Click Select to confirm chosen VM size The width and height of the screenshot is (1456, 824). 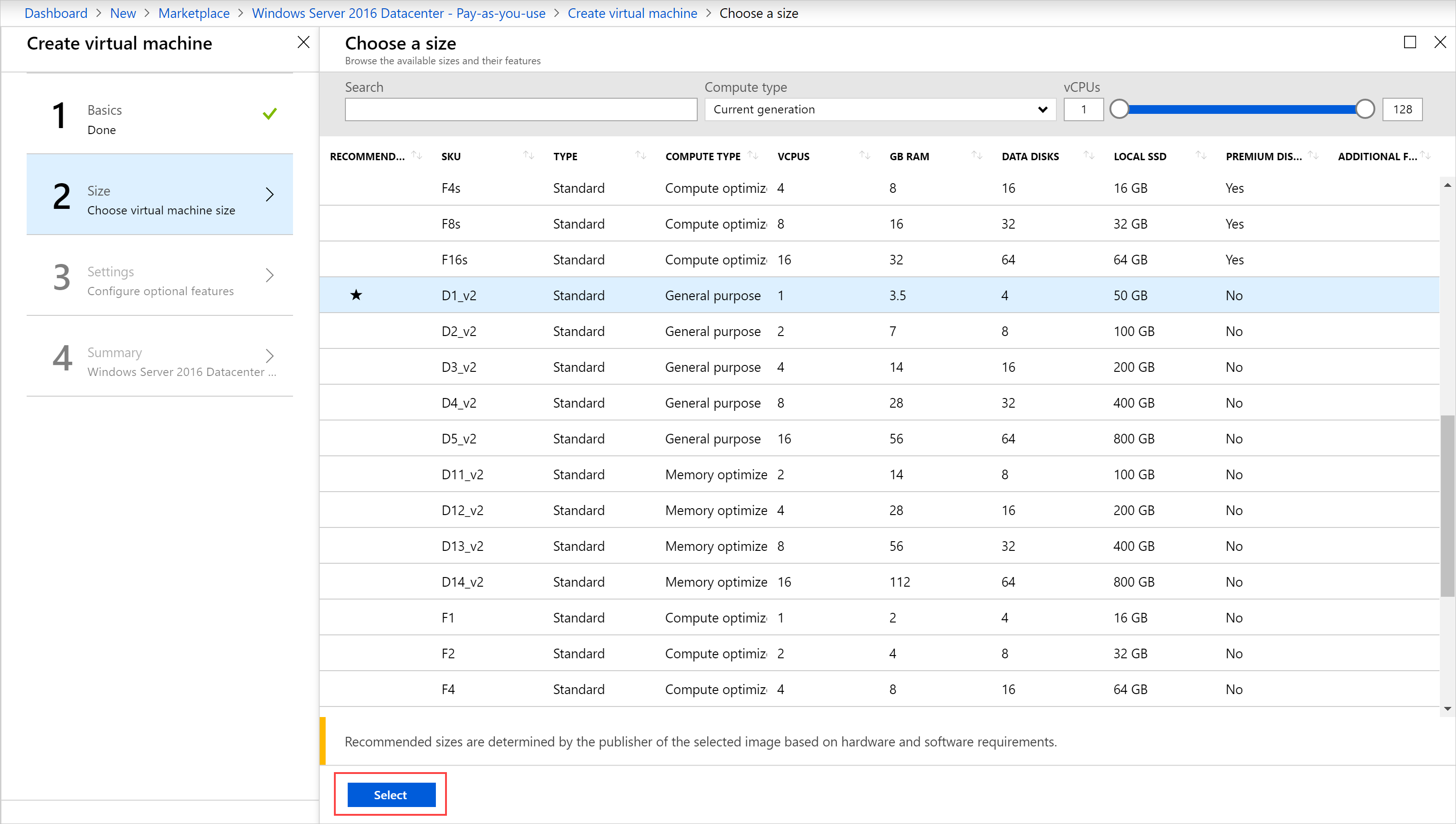[390, 795]
